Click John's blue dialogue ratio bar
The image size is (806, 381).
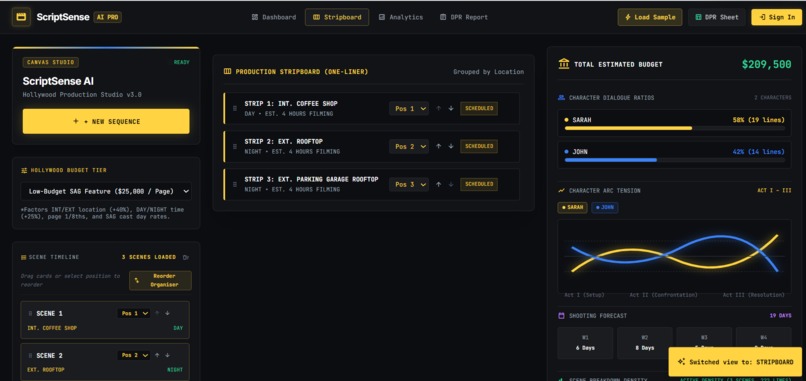pos(611,160)
